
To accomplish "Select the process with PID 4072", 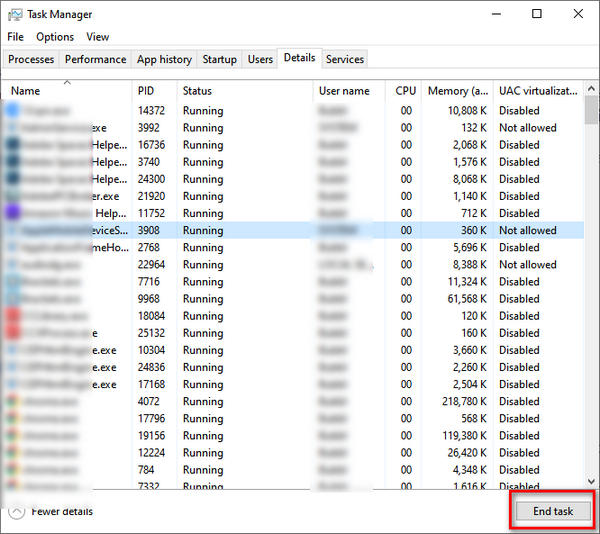I will tap(293, 401).
